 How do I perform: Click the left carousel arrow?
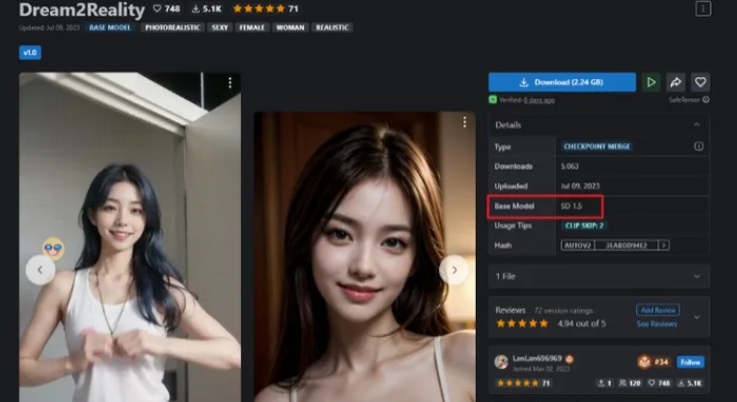[40, 270]
